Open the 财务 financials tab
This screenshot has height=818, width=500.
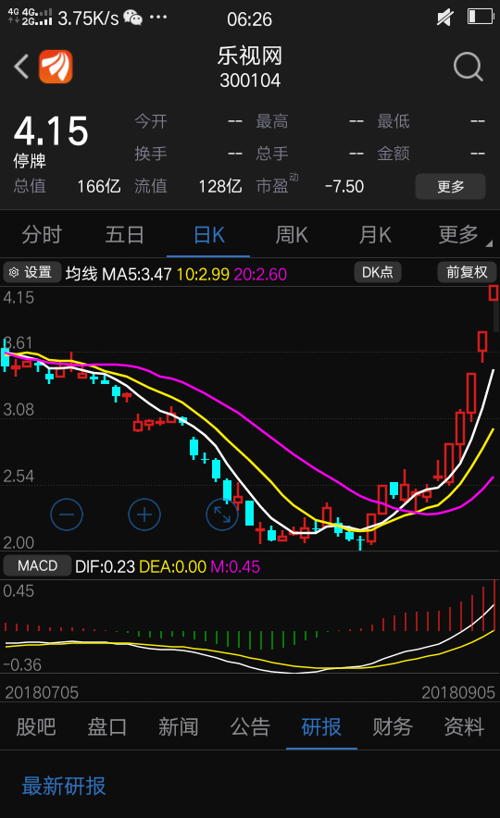point(392,727)
